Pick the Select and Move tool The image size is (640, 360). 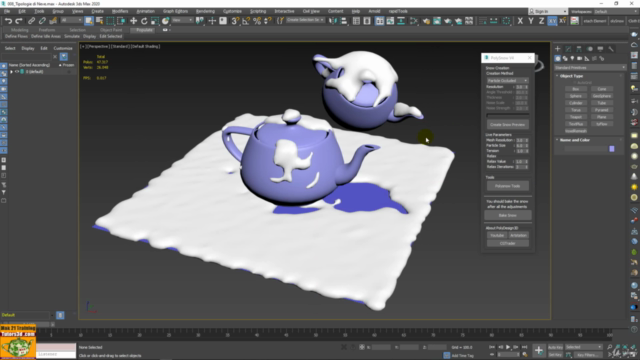coord(133,21)
